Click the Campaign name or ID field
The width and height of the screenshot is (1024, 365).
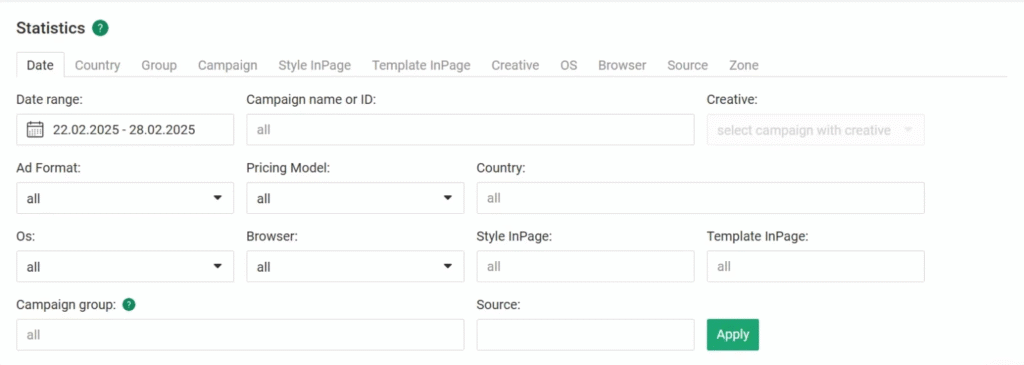(470, 130)
